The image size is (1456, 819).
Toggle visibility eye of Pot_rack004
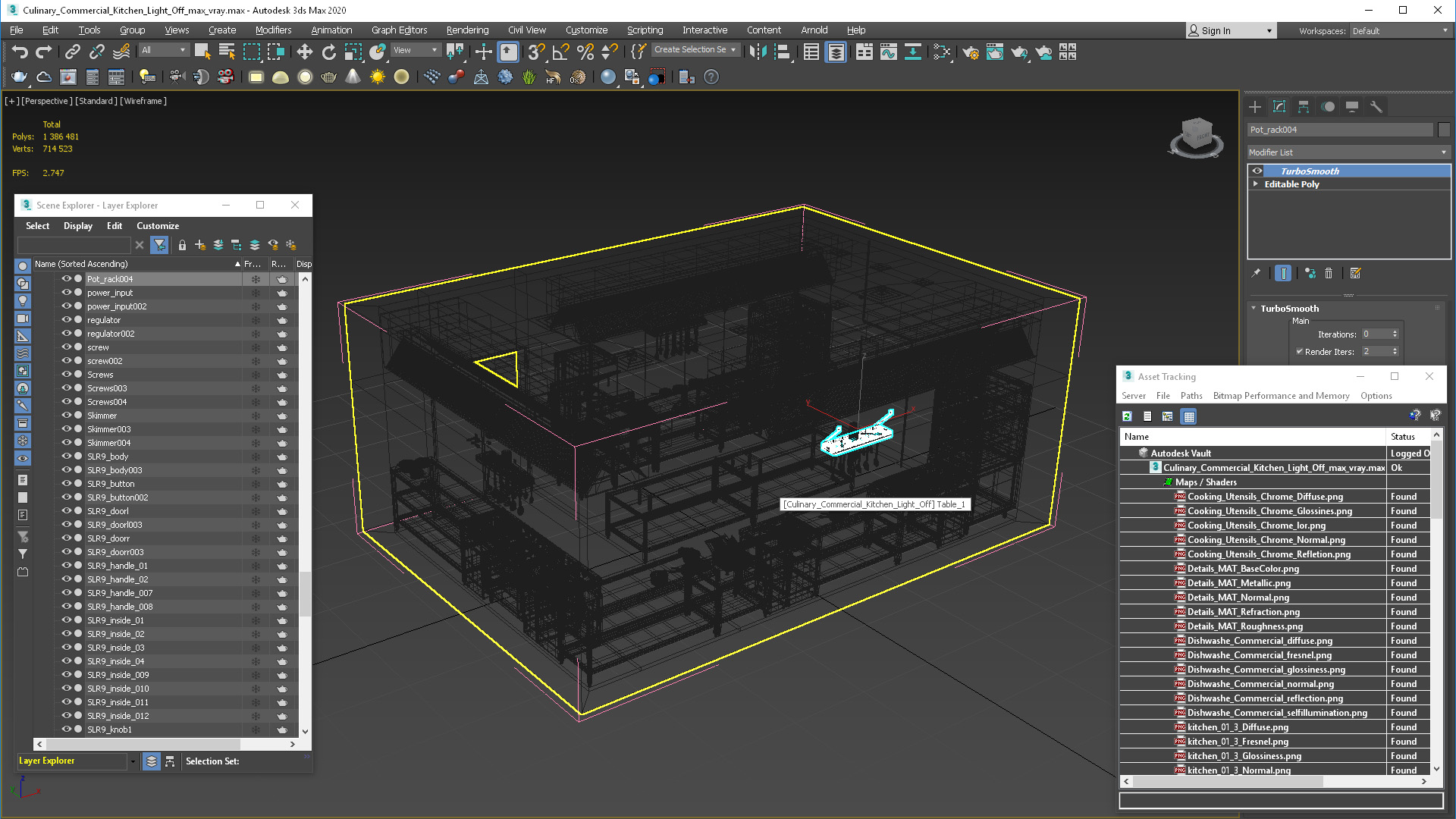point(66,279)
